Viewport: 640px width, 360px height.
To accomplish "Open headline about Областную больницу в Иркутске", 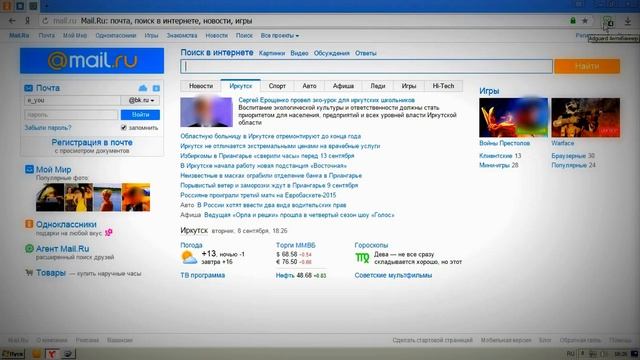I will pos(271,136).
